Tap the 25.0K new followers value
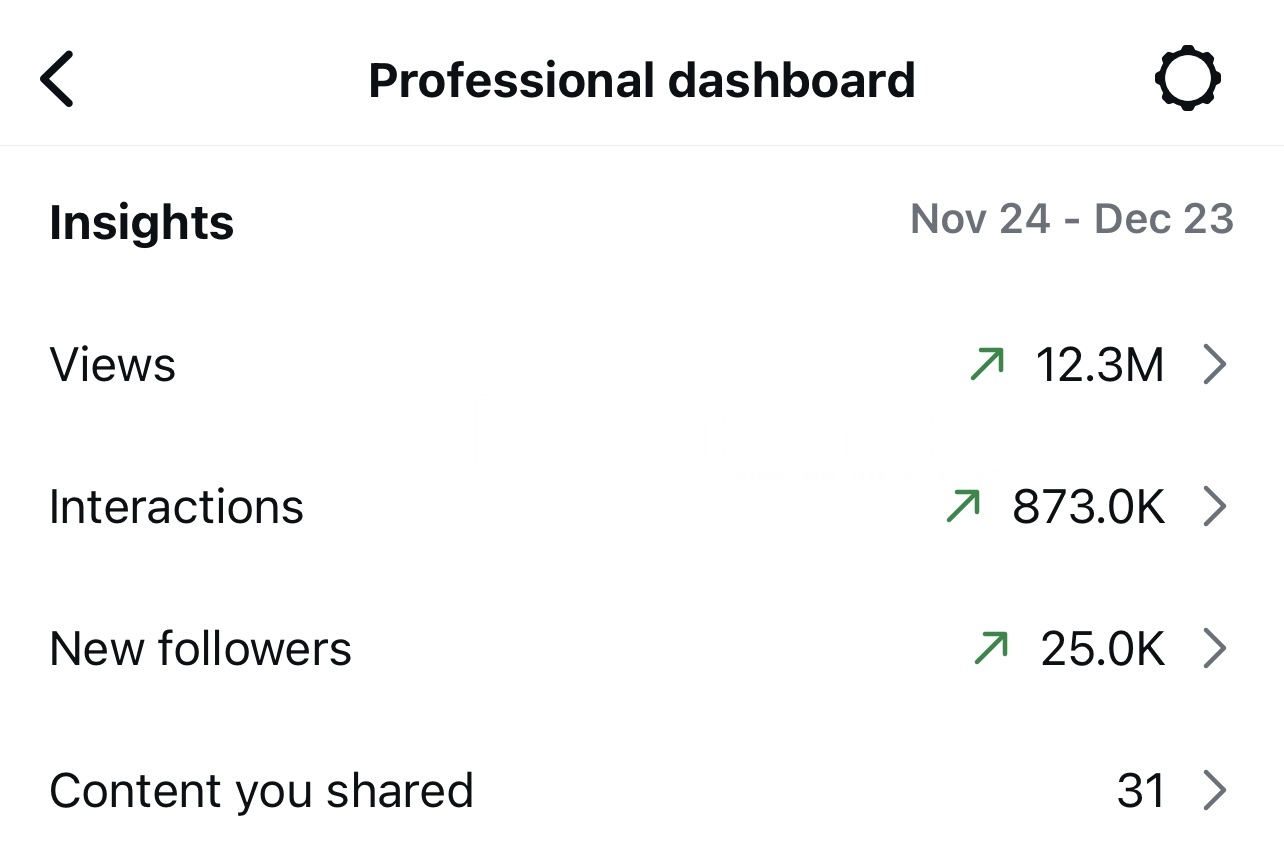The width and height of the screenshot is (1284, 860). click(1102, 649)
